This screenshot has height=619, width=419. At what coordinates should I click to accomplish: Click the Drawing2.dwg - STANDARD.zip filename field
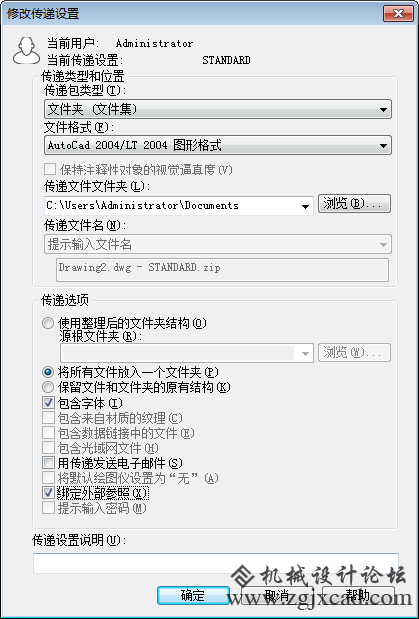(x=222, y=270)
